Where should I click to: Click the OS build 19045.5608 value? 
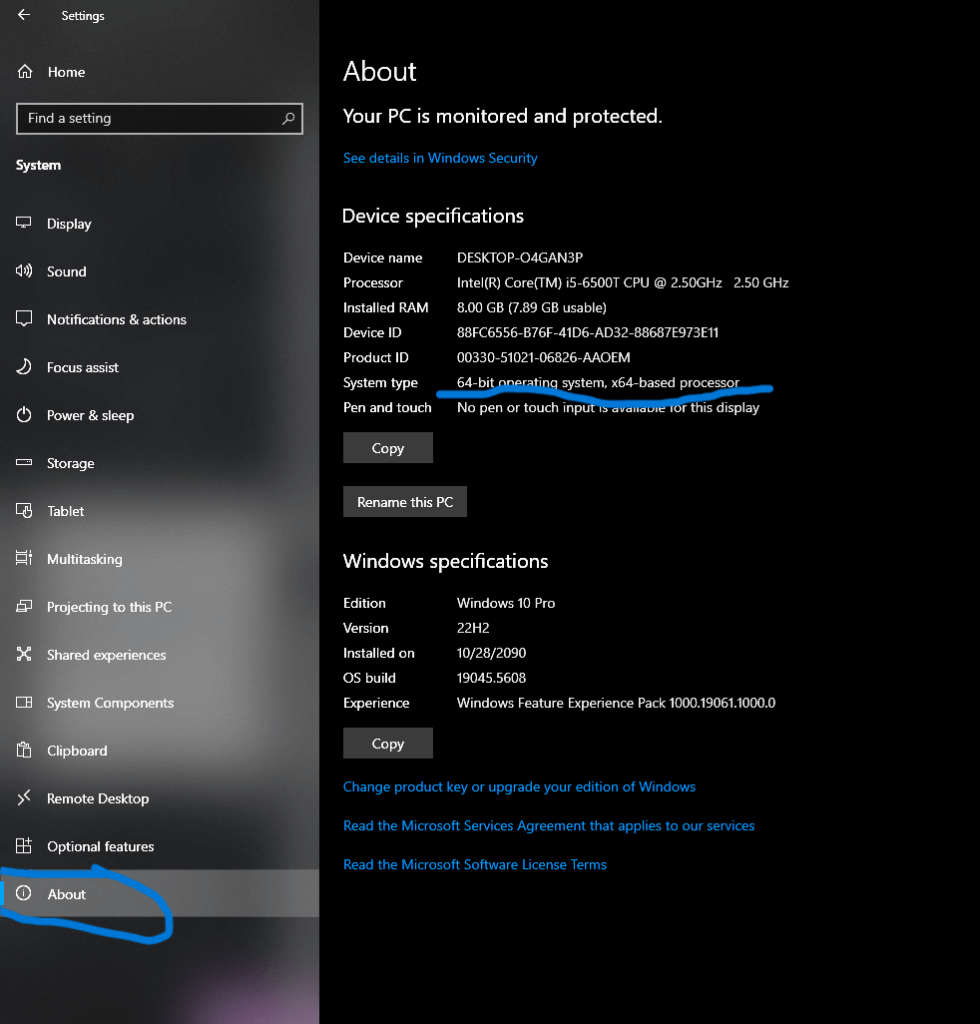click(491, 678)
